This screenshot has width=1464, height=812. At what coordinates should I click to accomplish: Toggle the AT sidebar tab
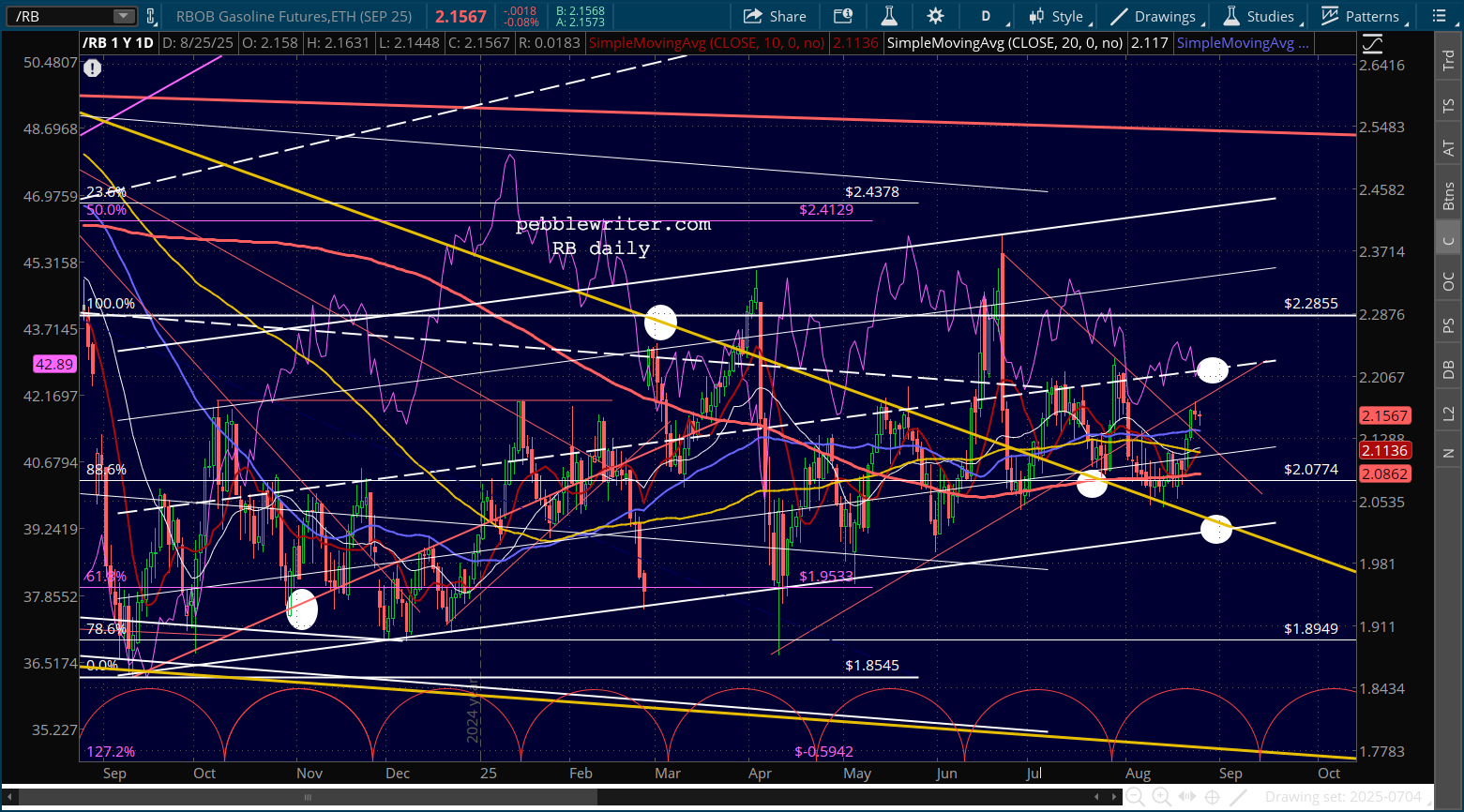coord(1449,148)
